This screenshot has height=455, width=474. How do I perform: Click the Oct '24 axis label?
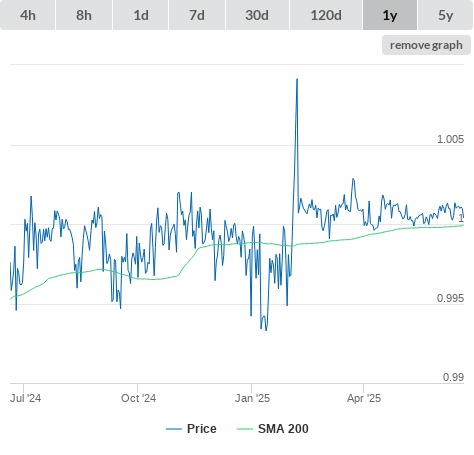(x=138, y=398)
